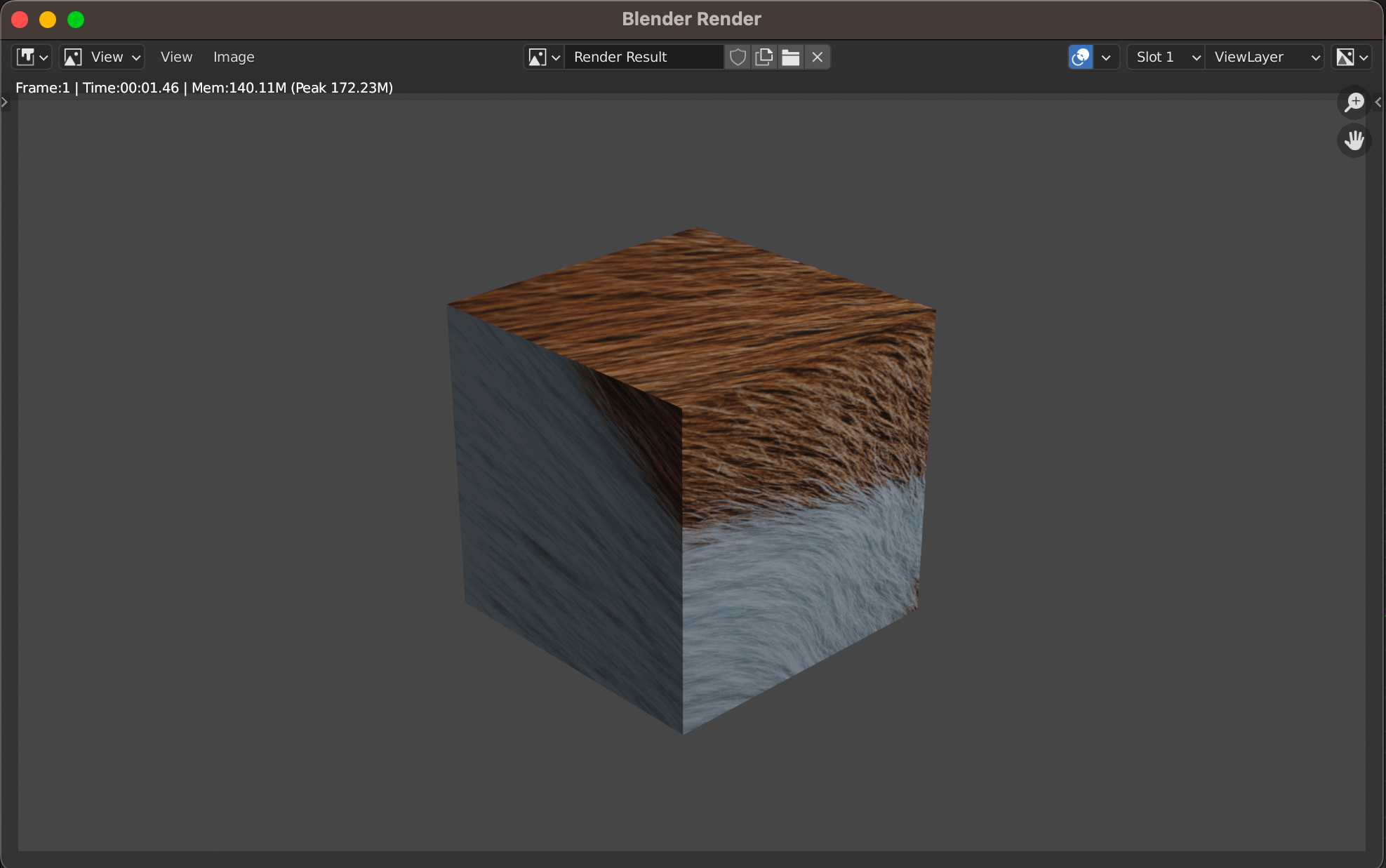The height and width of the screenshot is (868, 1386).
Task: Expand the left toolbar region arrow
Action: (5, 102)
